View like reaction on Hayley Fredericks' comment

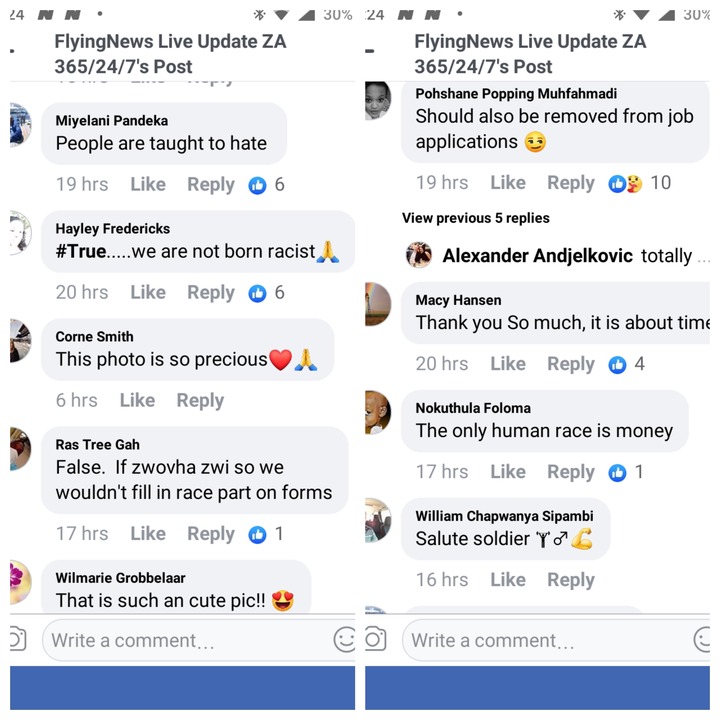click(266, 293)
